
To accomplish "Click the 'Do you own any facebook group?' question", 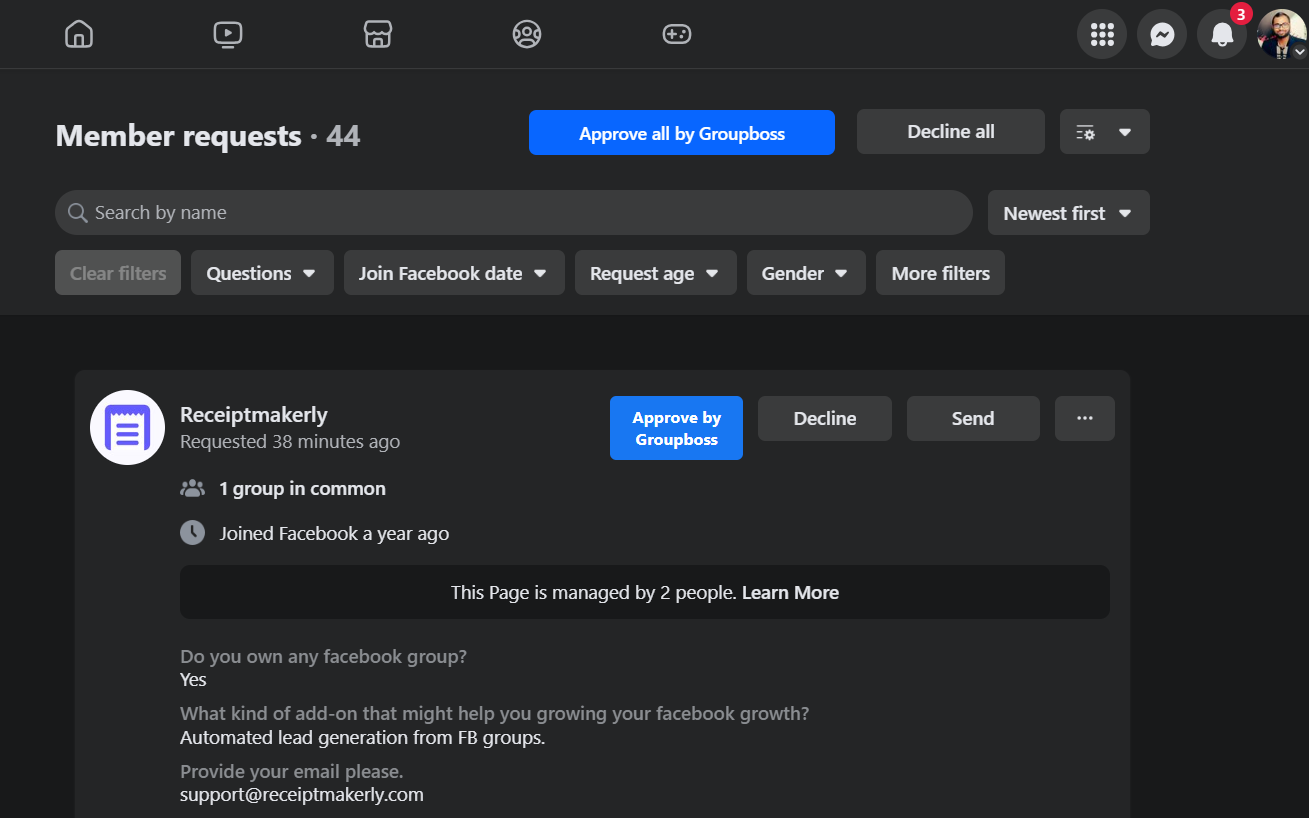I will click(x=324, y=657).
